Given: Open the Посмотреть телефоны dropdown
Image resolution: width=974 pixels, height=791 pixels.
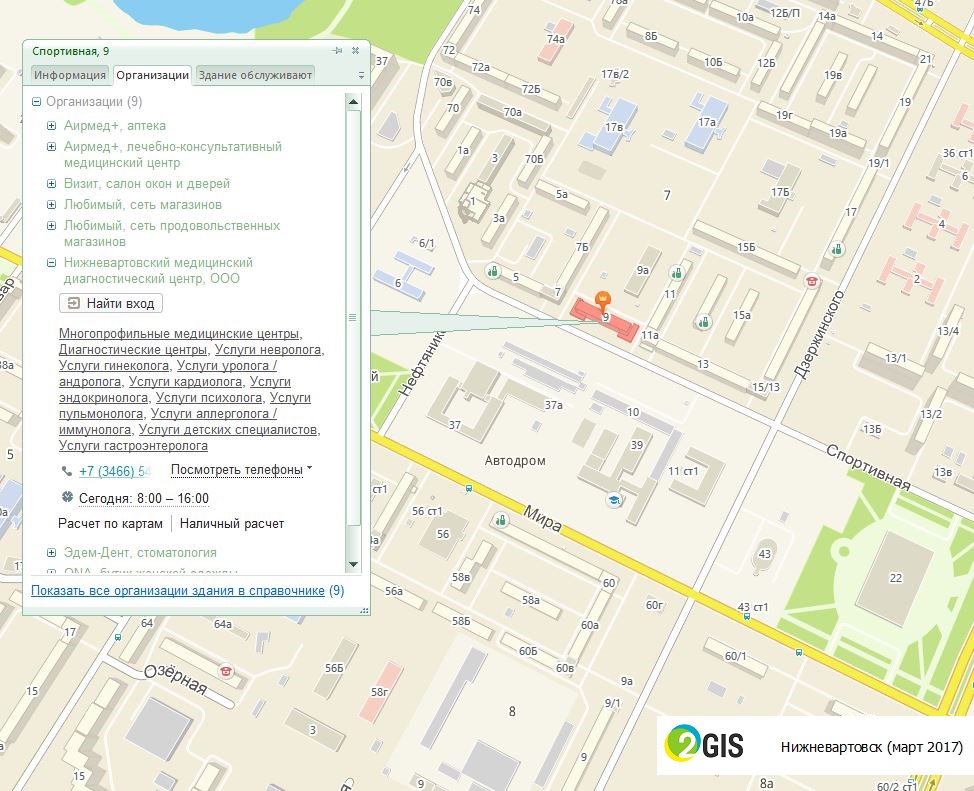Looking at the screenshot, I should pyautogui.click(x=241, y=470).
